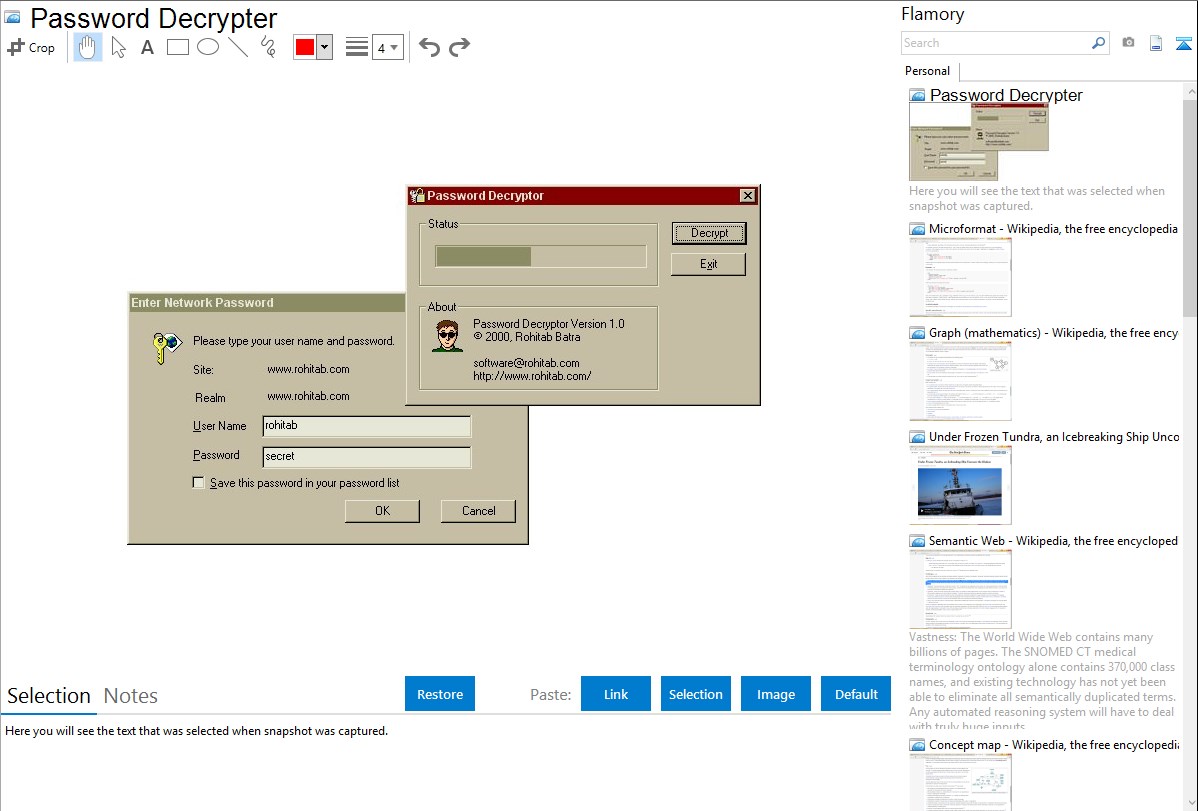Click the Paste Image button

coord(775,694)
